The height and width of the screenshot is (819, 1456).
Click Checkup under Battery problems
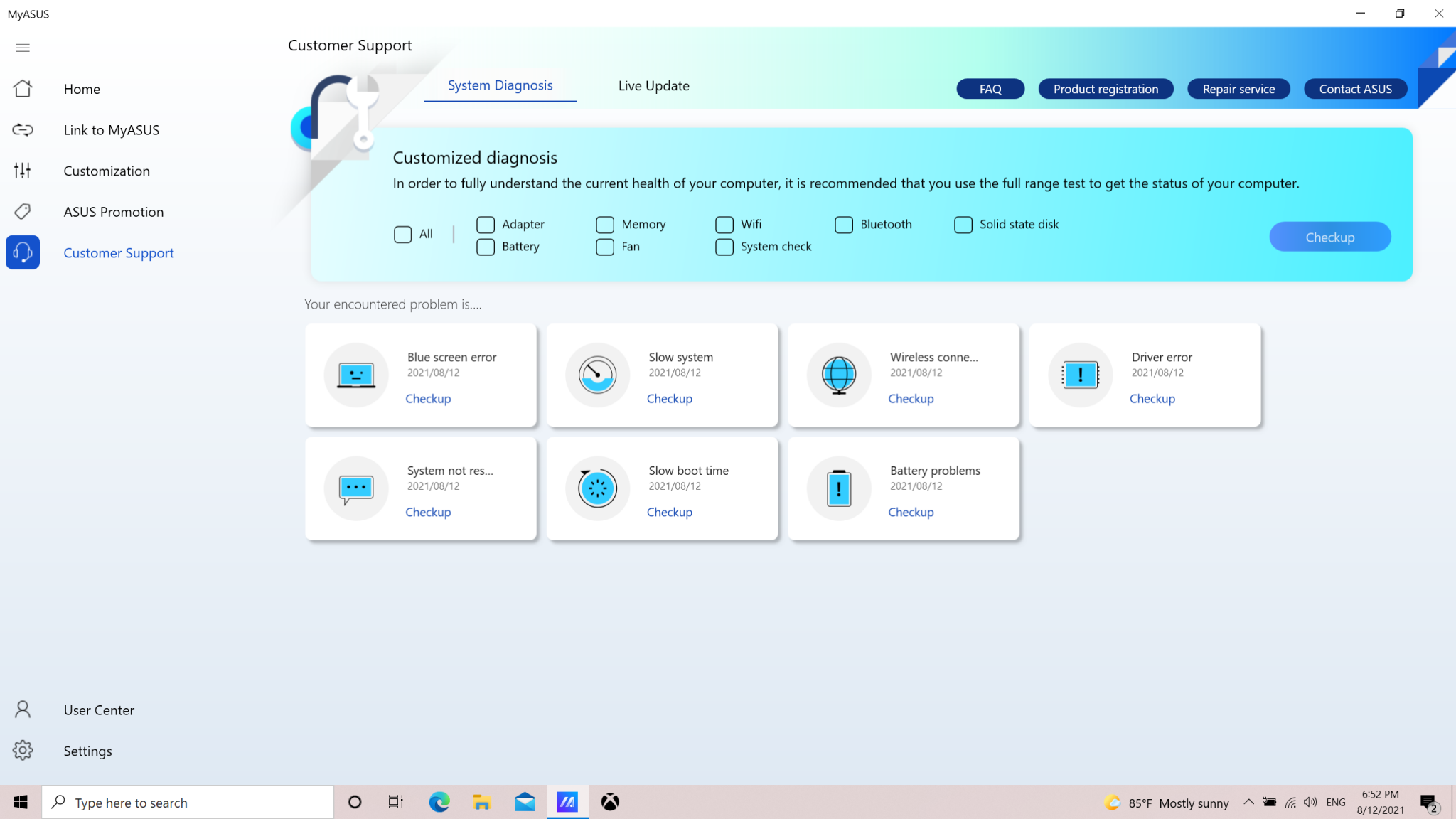point(911,513)
